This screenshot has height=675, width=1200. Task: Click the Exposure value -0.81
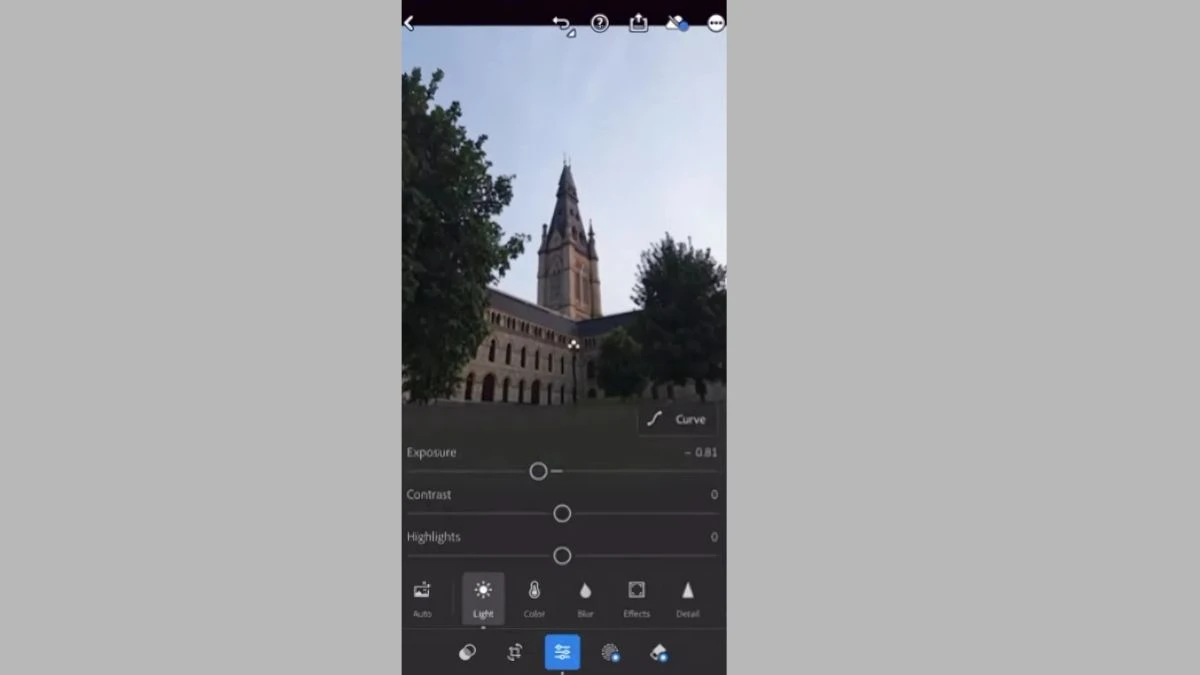point(701,452)
